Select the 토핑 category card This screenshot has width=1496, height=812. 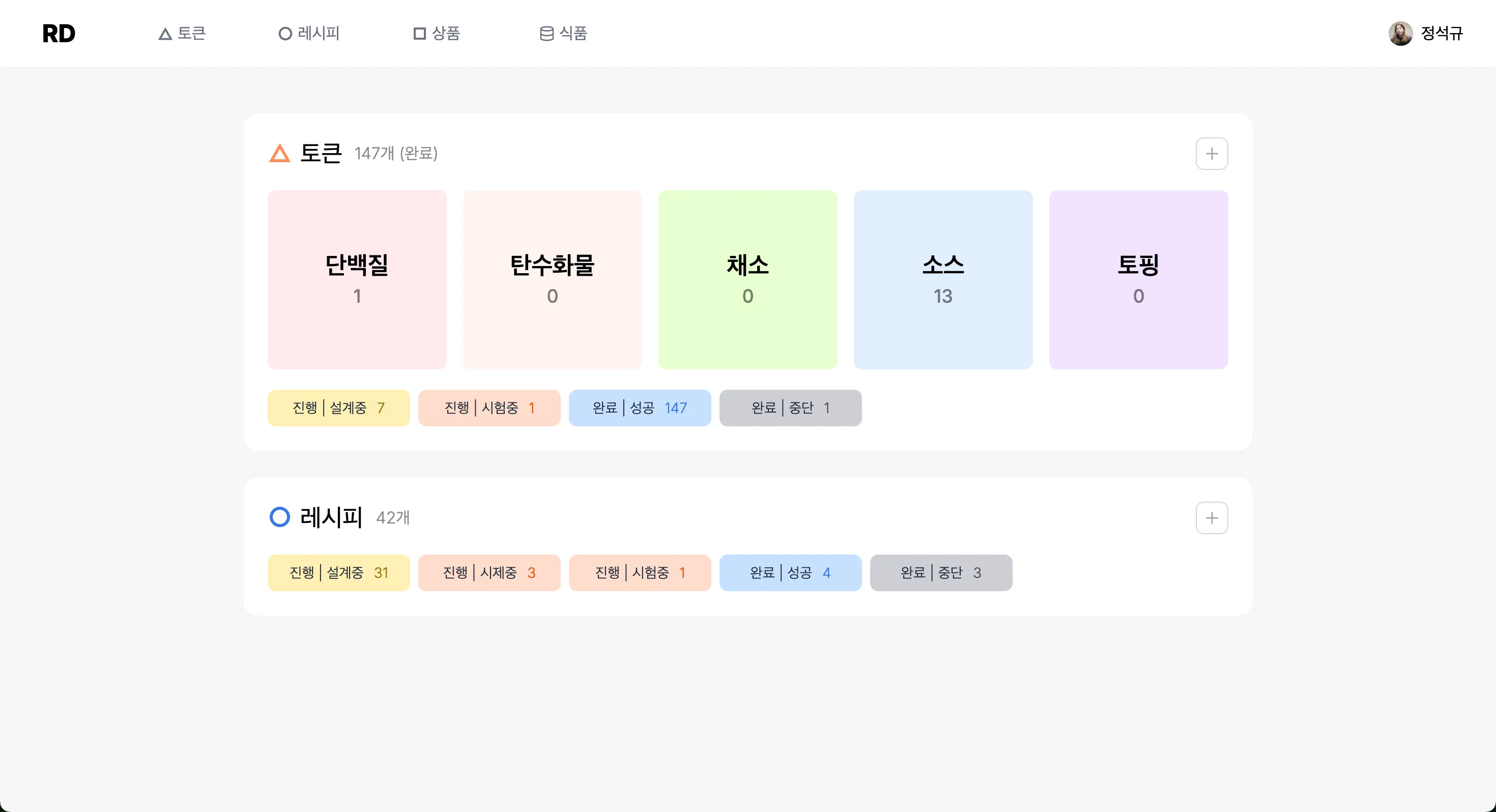pyautogui.click(x=1138, y=279)
